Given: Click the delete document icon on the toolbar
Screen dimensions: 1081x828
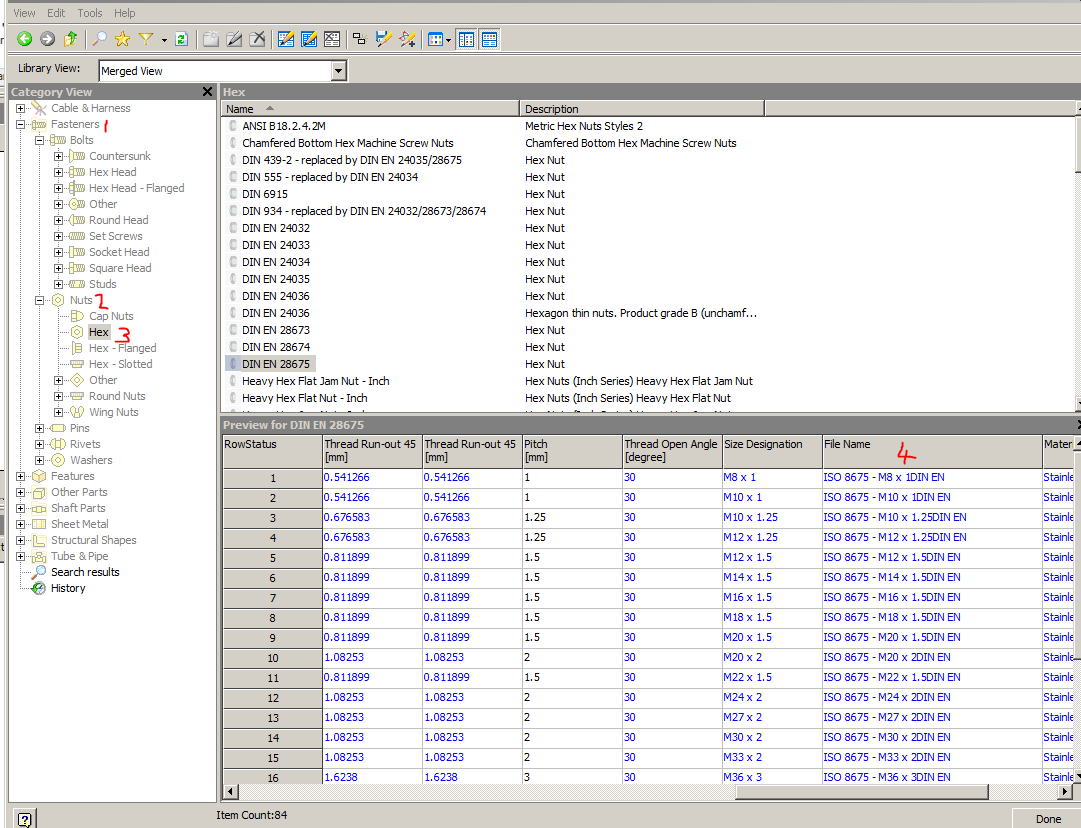Looking at the screenshot, I should click(257, 38).
